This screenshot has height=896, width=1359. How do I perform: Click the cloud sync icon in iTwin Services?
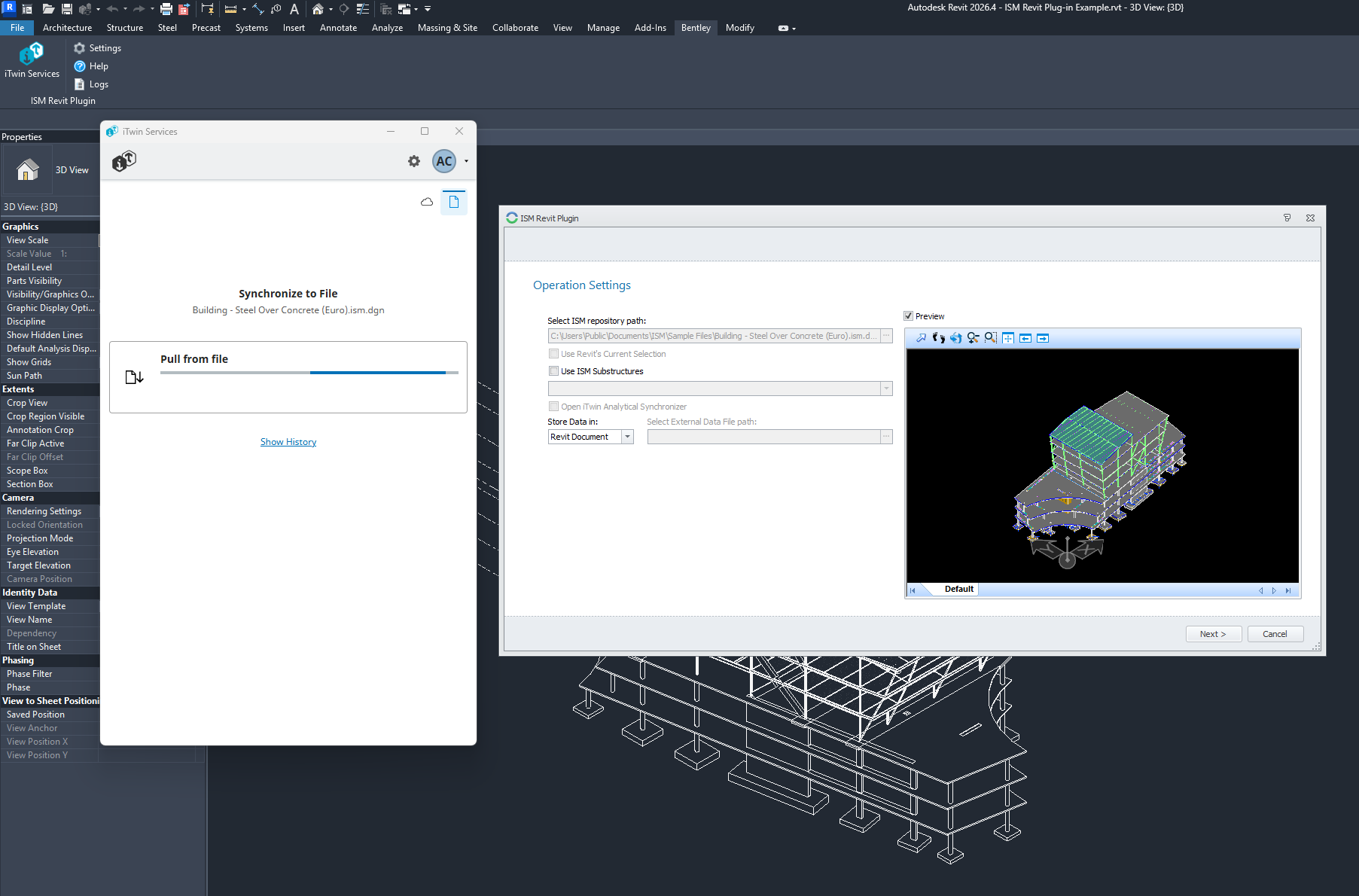click(x=427, y=202)
